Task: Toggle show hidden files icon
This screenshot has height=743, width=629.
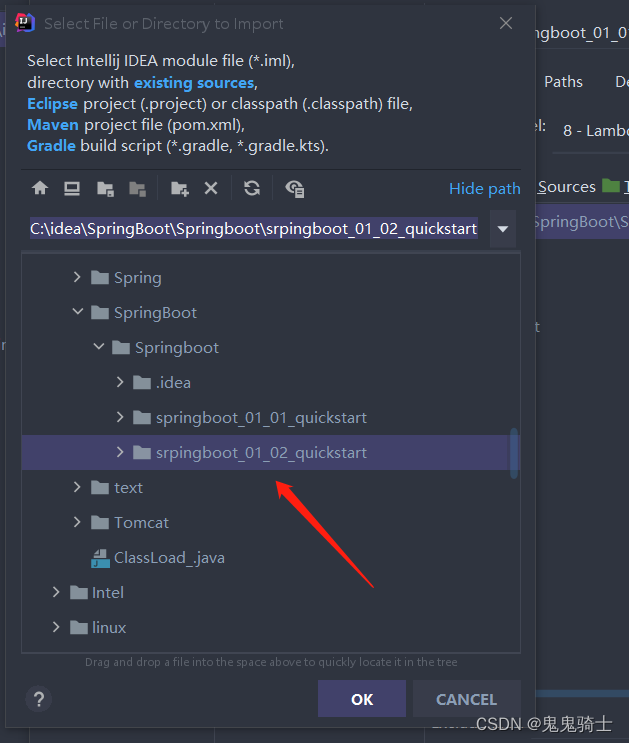Action: click(x=294, y=189)
